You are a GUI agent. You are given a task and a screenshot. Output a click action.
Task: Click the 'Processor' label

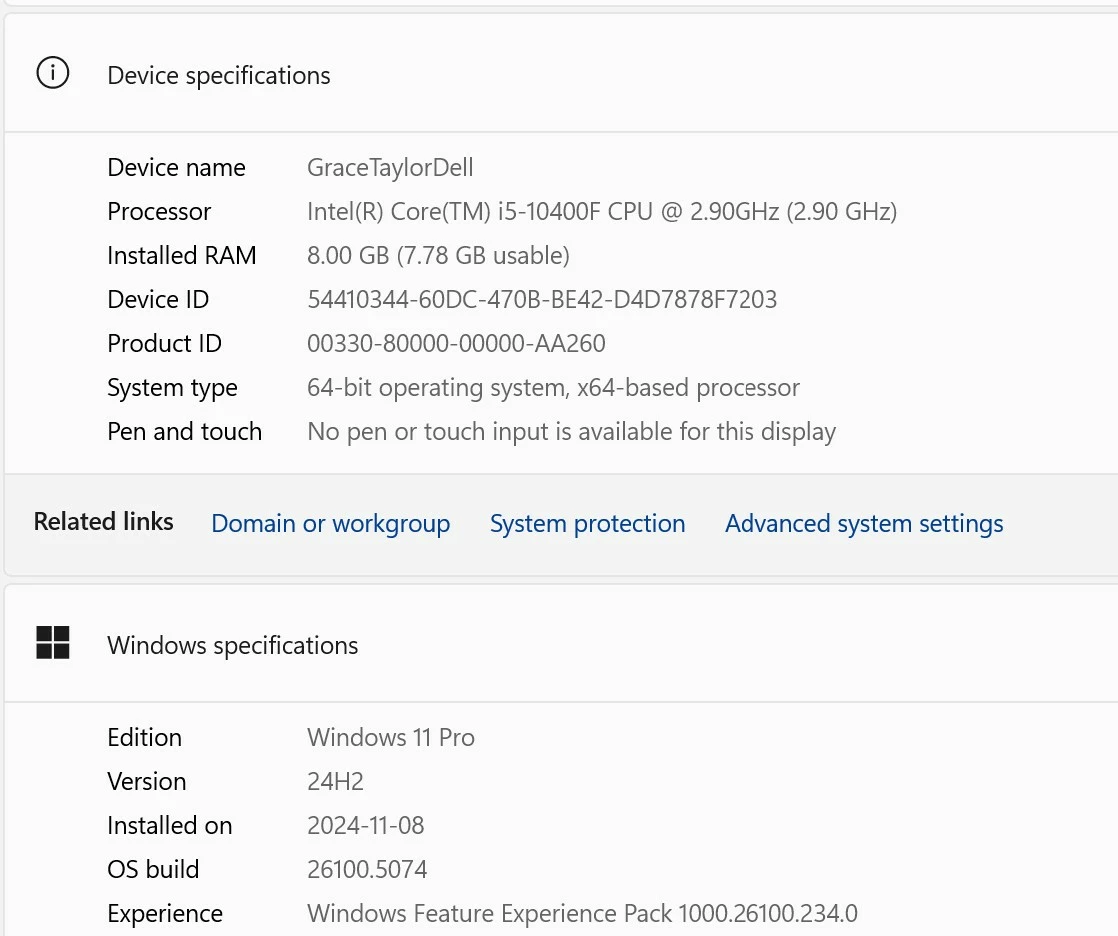click(159, 212)
